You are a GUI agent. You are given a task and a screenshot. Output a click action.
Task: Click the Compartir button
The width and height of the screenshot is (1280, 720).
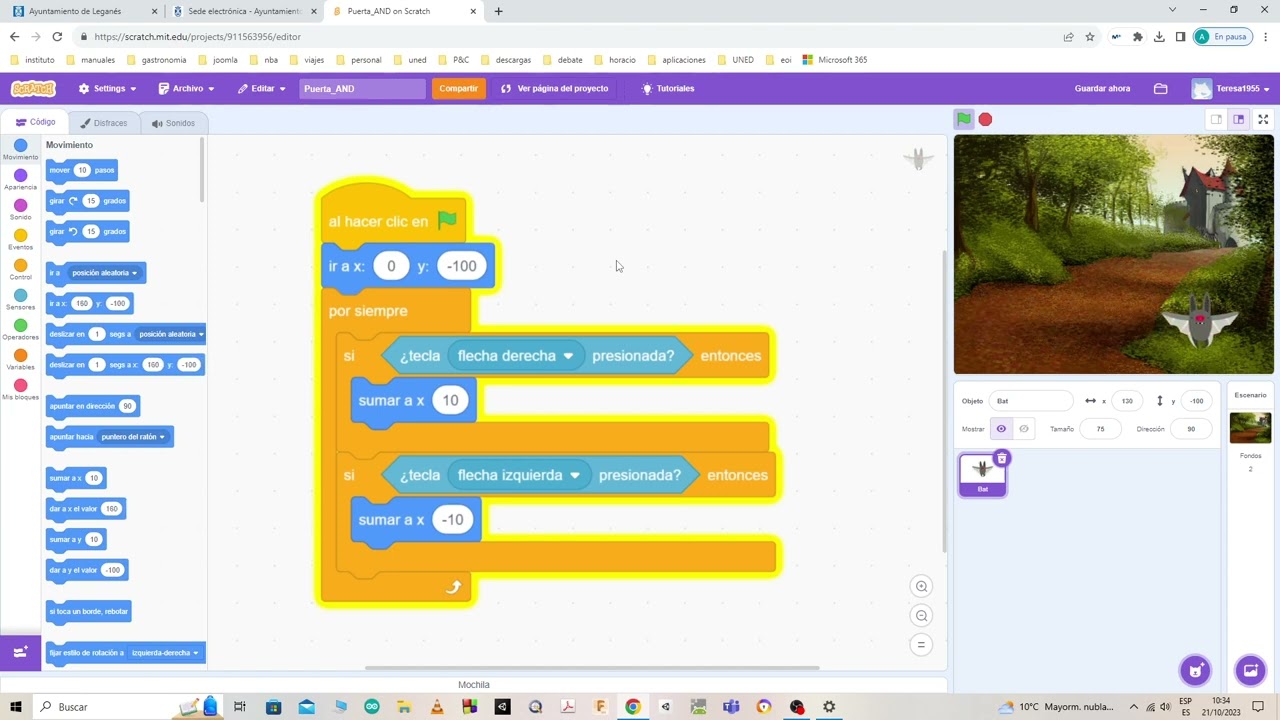pyautogui.click(x=459, y=88)
